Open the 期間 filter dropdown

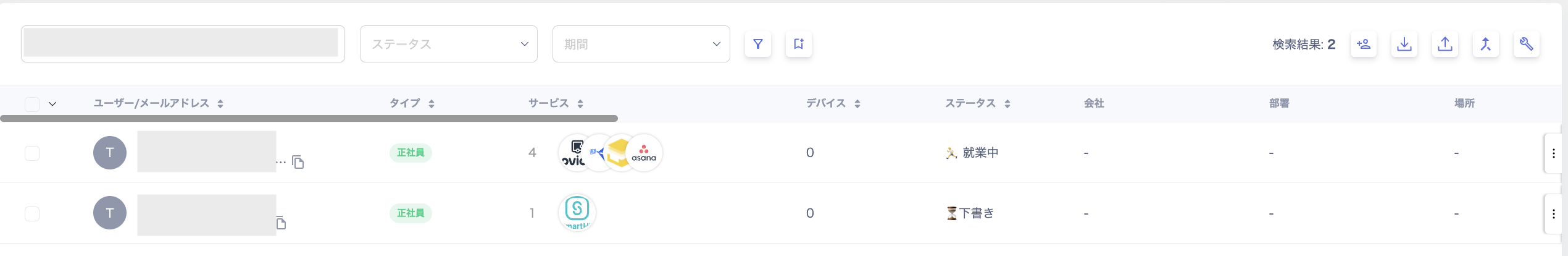(x=641, y=44)
